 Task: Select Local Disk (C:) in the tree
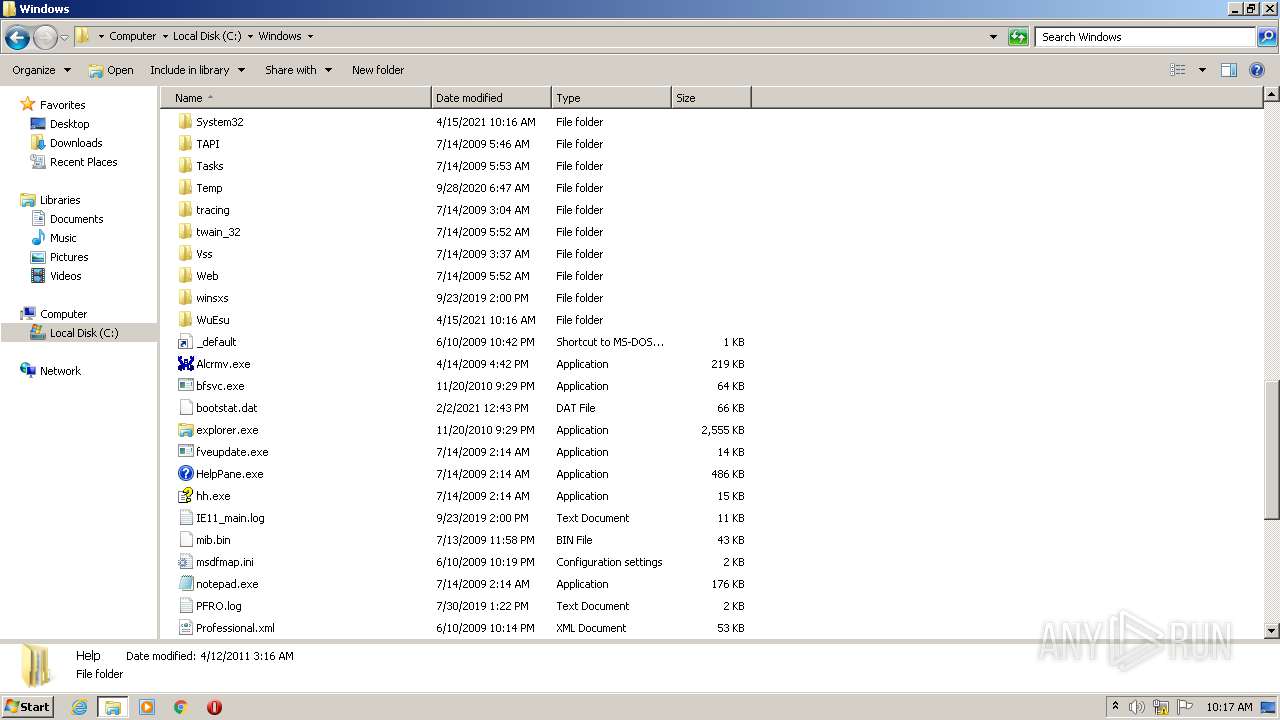[83, 333]
